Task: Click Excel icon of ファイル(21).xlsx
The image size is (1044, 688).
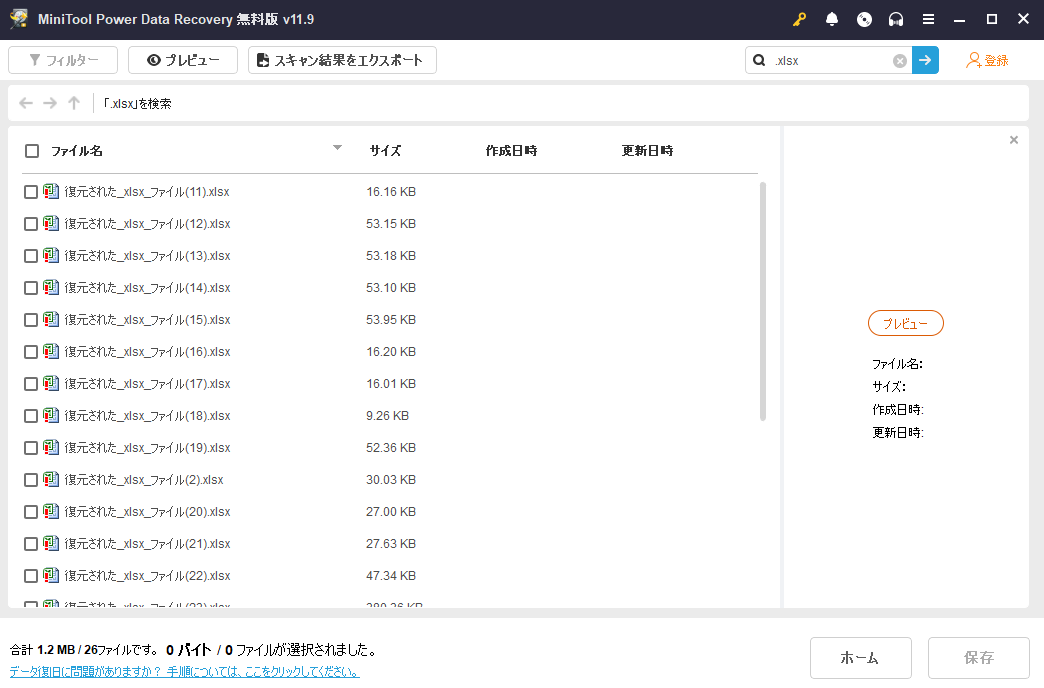Action: 51,543
